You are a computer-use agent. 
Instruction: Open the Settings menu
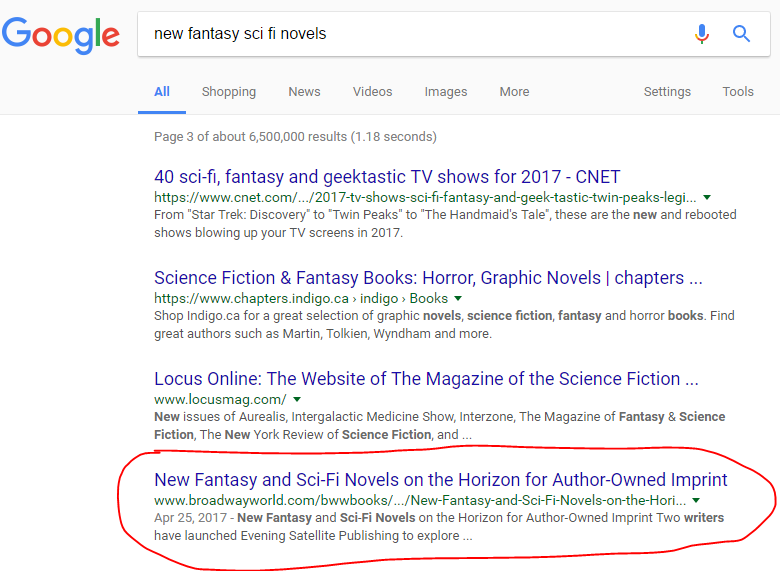point(667,92)
